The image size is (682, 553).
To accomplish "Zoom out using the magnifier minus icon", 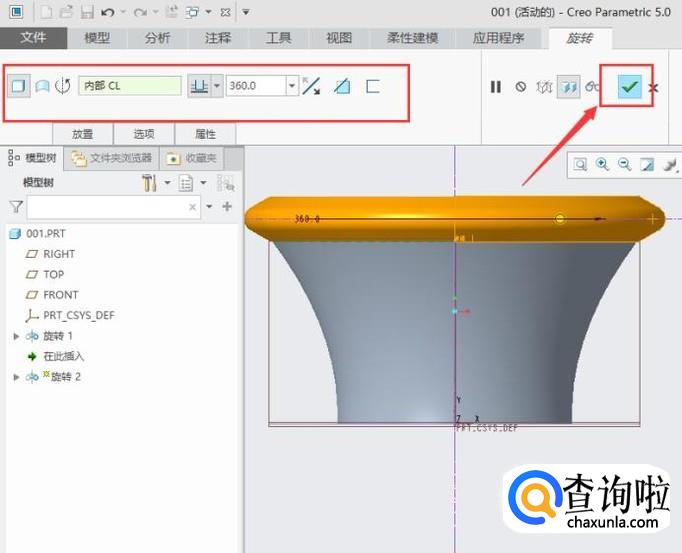I will tap(625, 164).
